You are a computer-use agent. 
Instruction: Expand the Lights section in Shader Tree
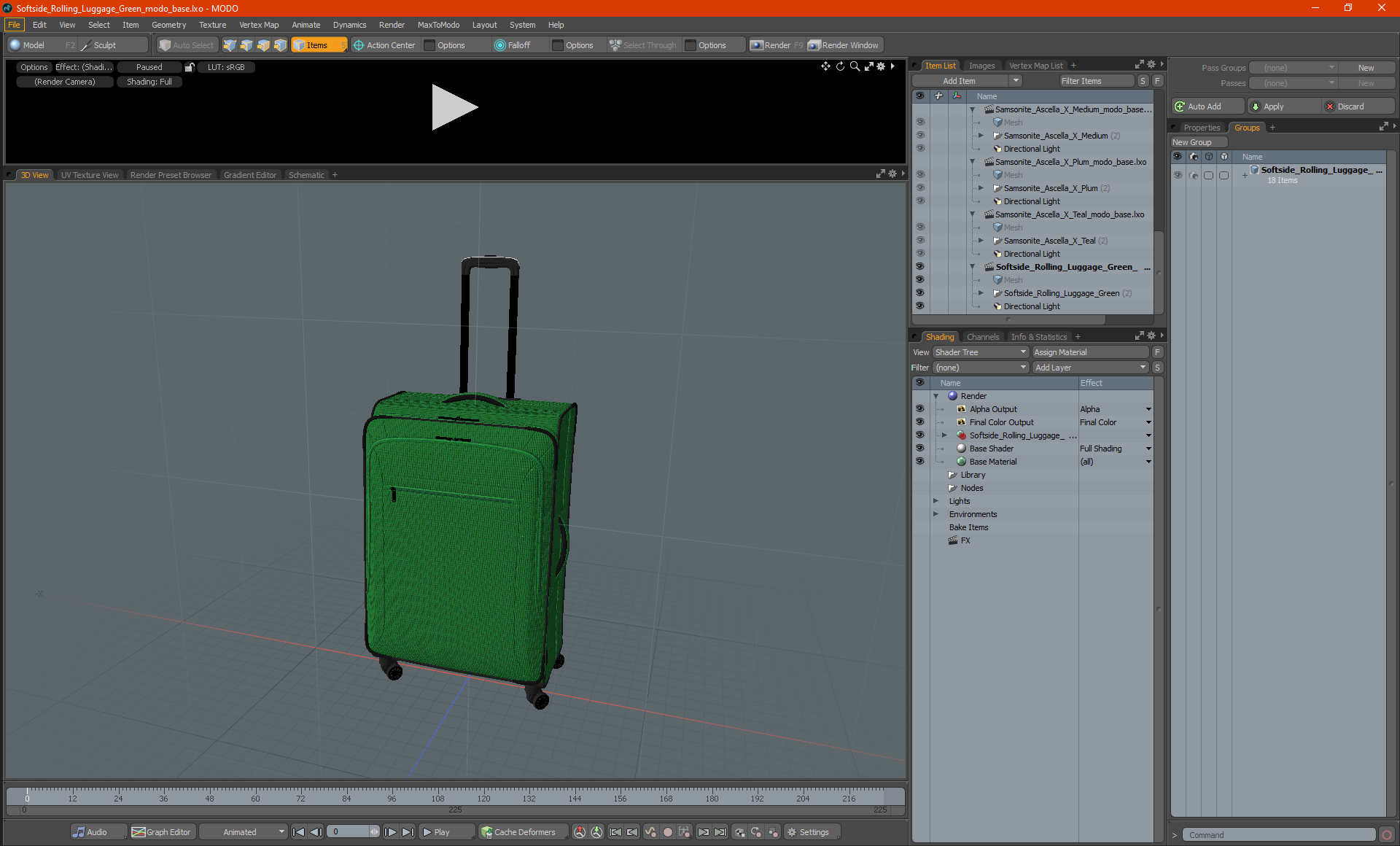click(935, 501)
